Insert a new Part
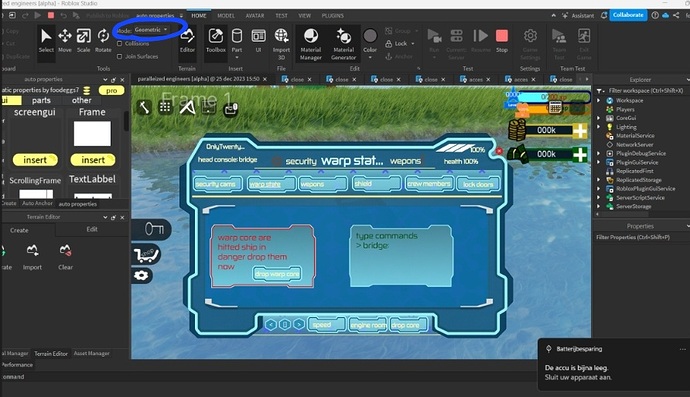 point(237,40)
